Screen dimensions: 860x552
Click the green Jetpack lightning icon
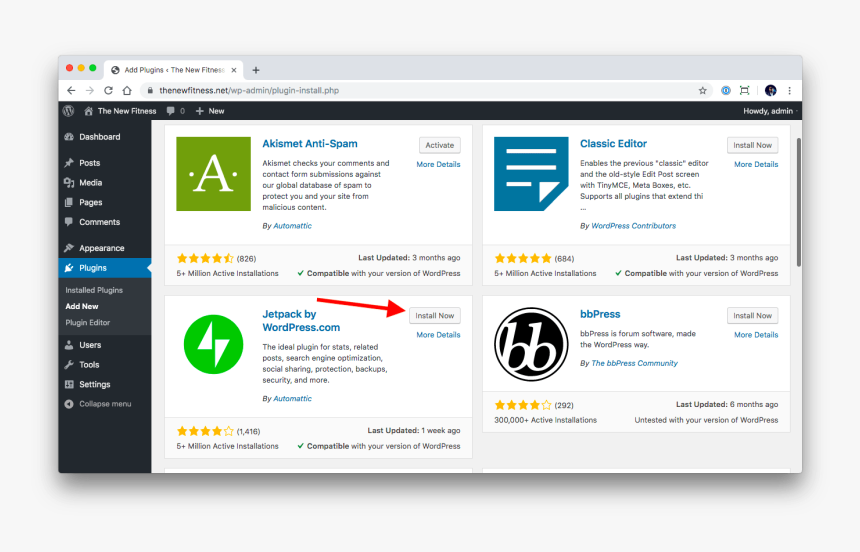pyautogui.click(x=213, y=345)
